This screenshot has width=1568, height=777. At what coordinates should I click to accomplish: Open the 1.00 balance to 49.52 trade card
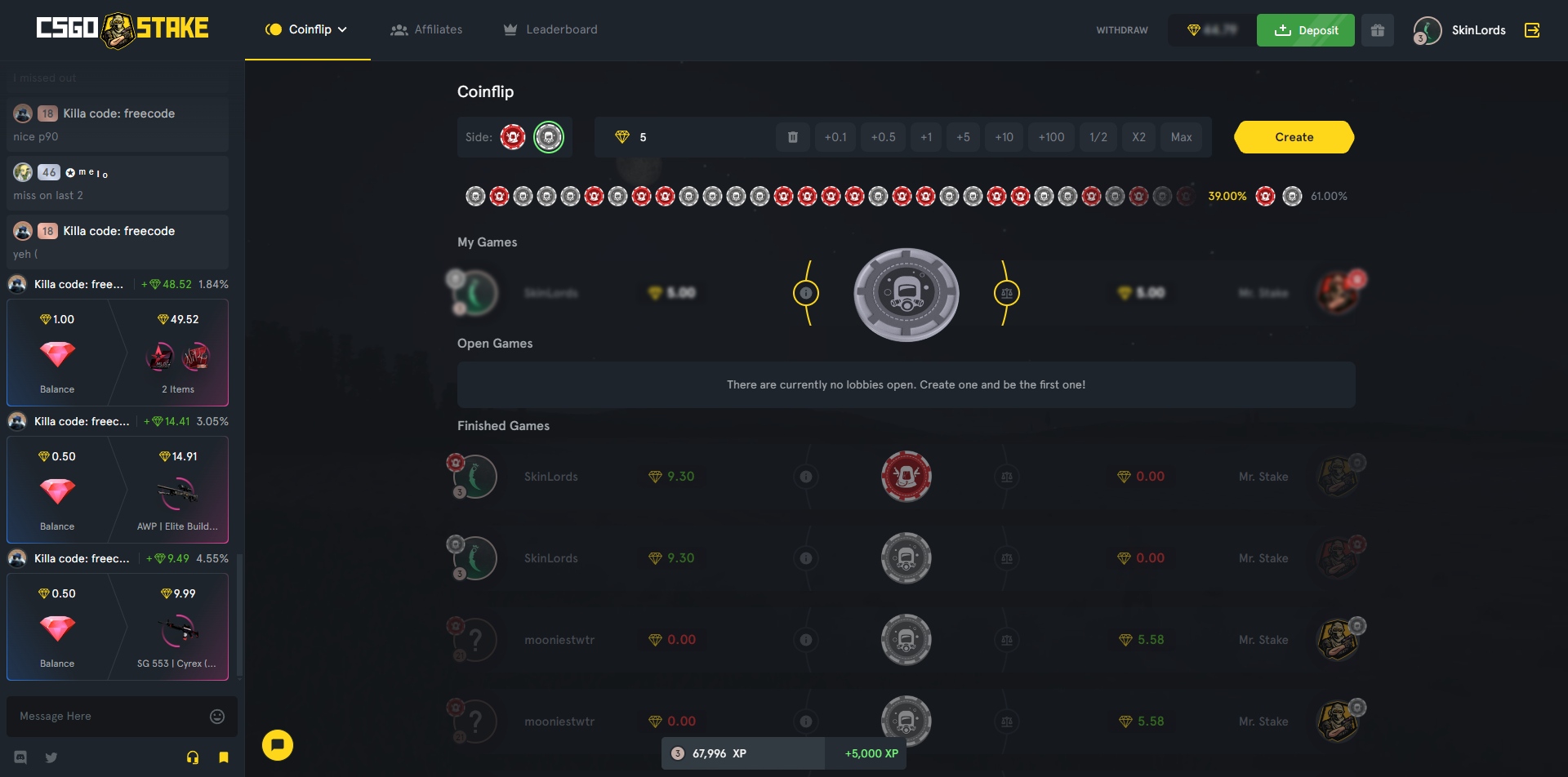(x=118, y=353)
